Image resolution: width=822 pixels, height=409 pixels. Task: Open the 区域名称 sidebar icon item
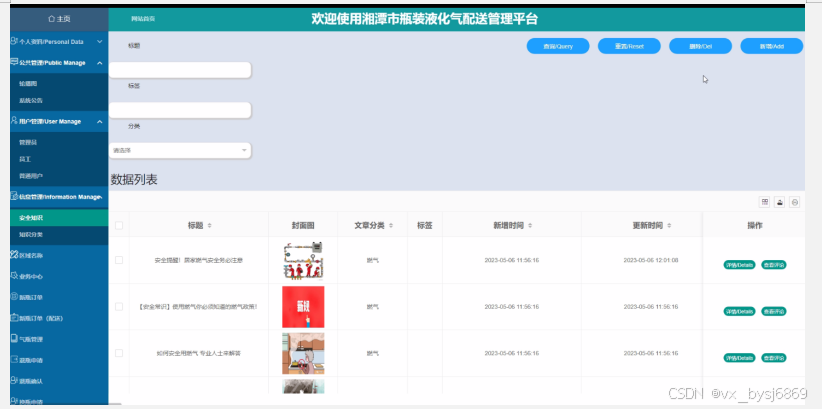coord(14,255)
